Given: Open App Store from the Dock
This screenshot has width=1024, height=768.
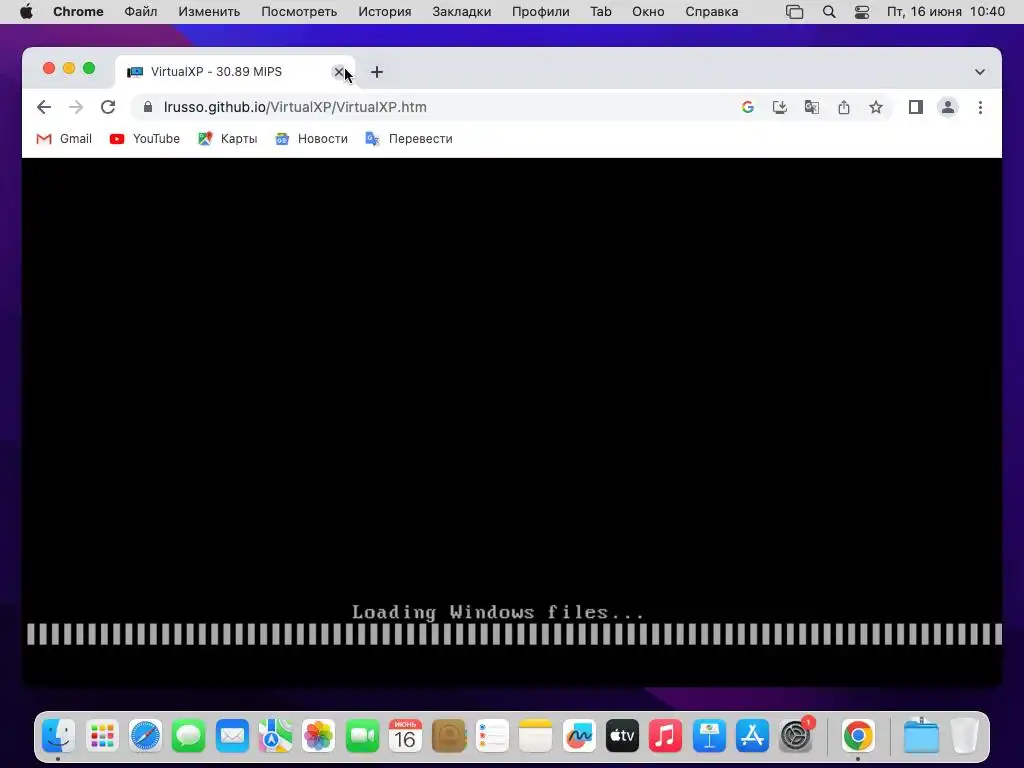Looking at the screenshot, I should (752, 736).
